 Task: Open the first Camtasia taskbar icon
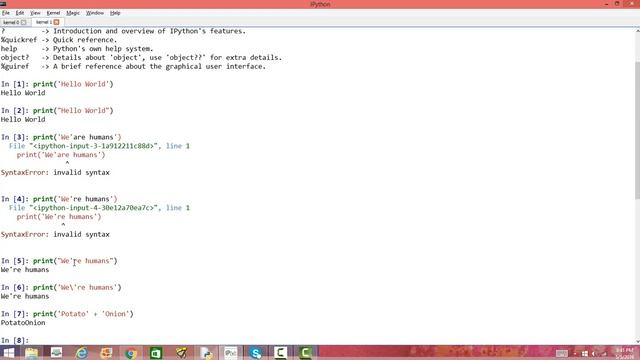click(x=280, y=353)
